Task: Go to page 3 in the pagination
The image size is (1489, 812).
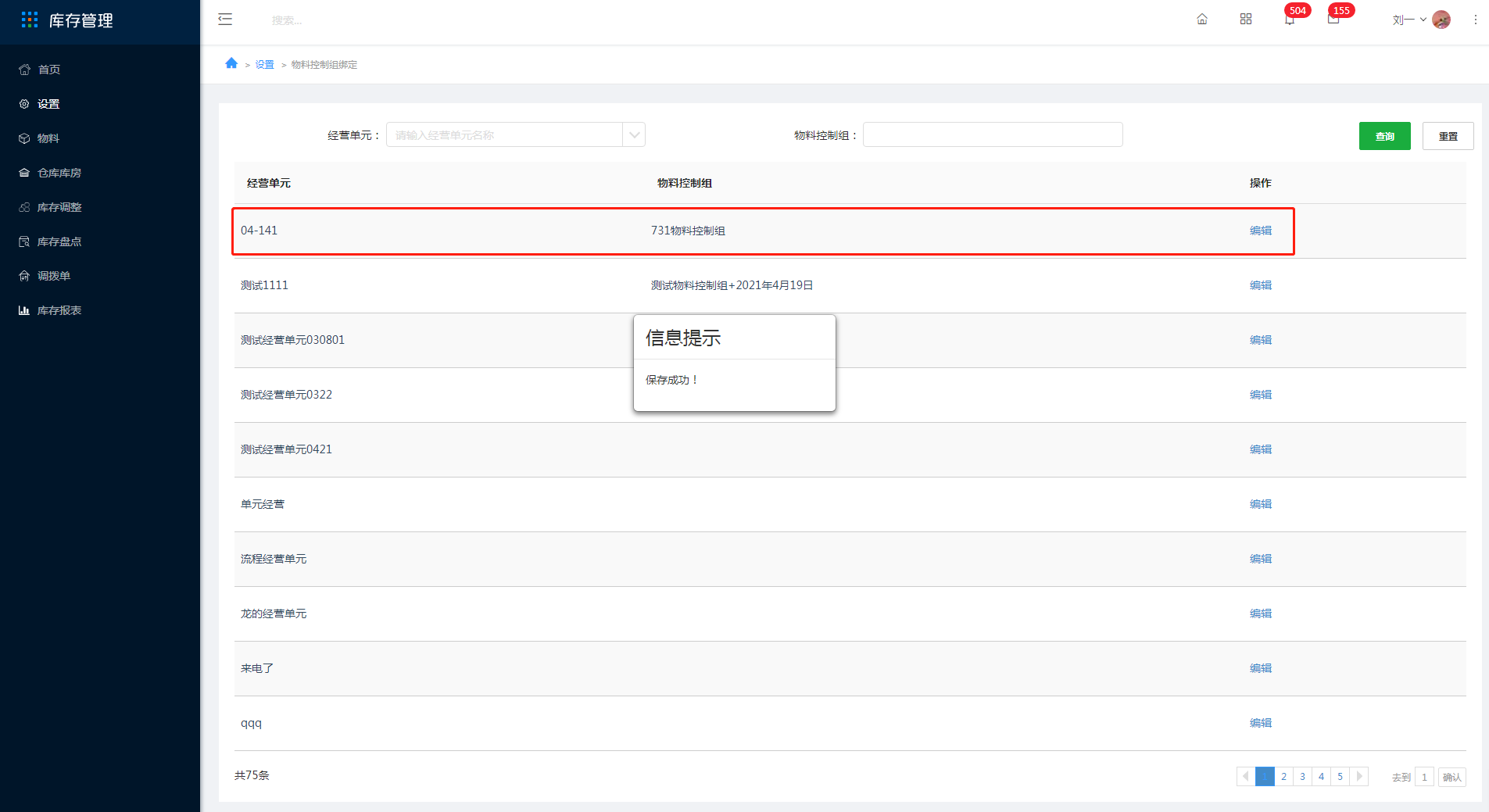Action: [1302, 776]
